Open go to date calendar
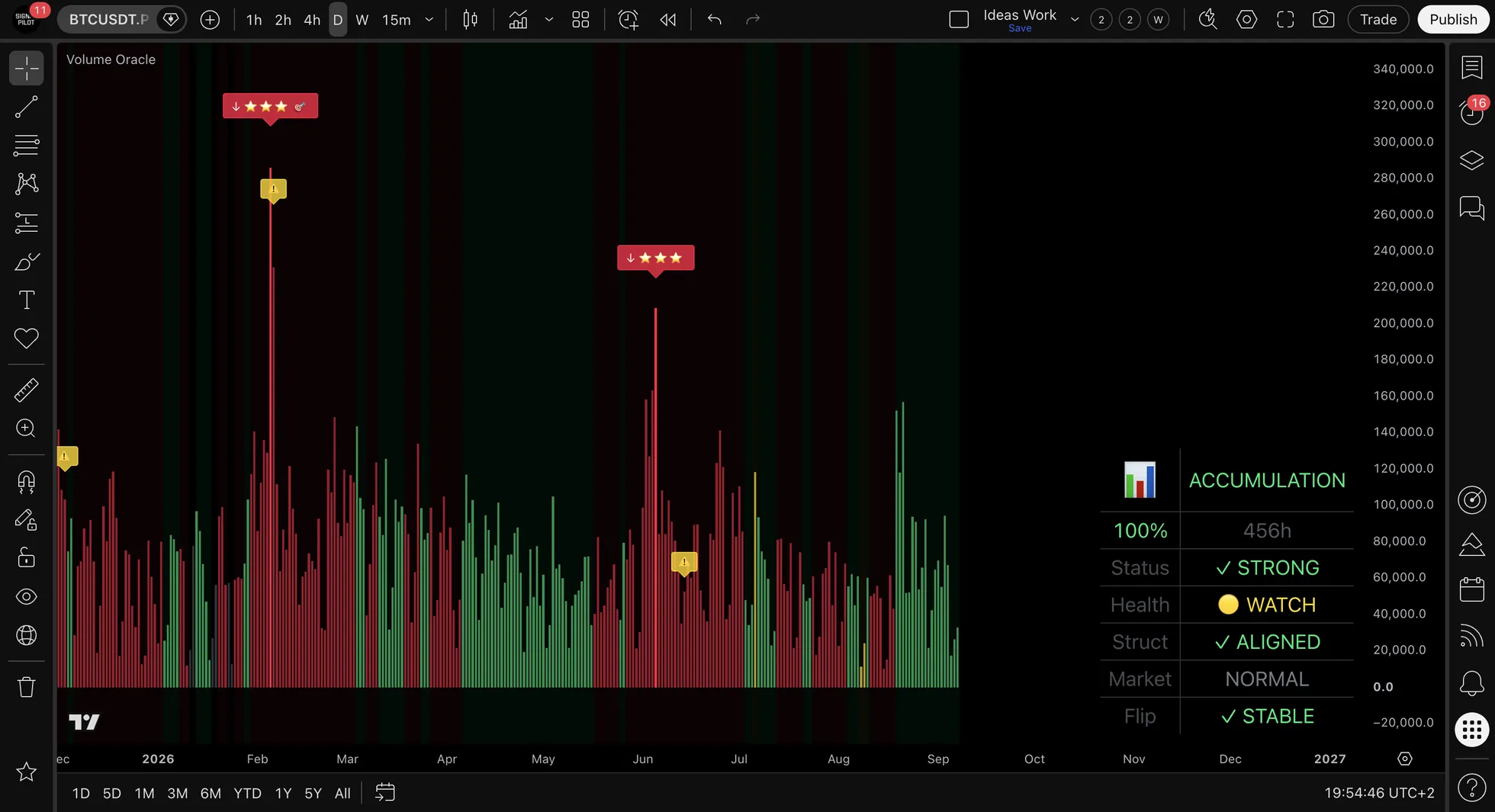 pyautogui.click(x=385, y=793)
